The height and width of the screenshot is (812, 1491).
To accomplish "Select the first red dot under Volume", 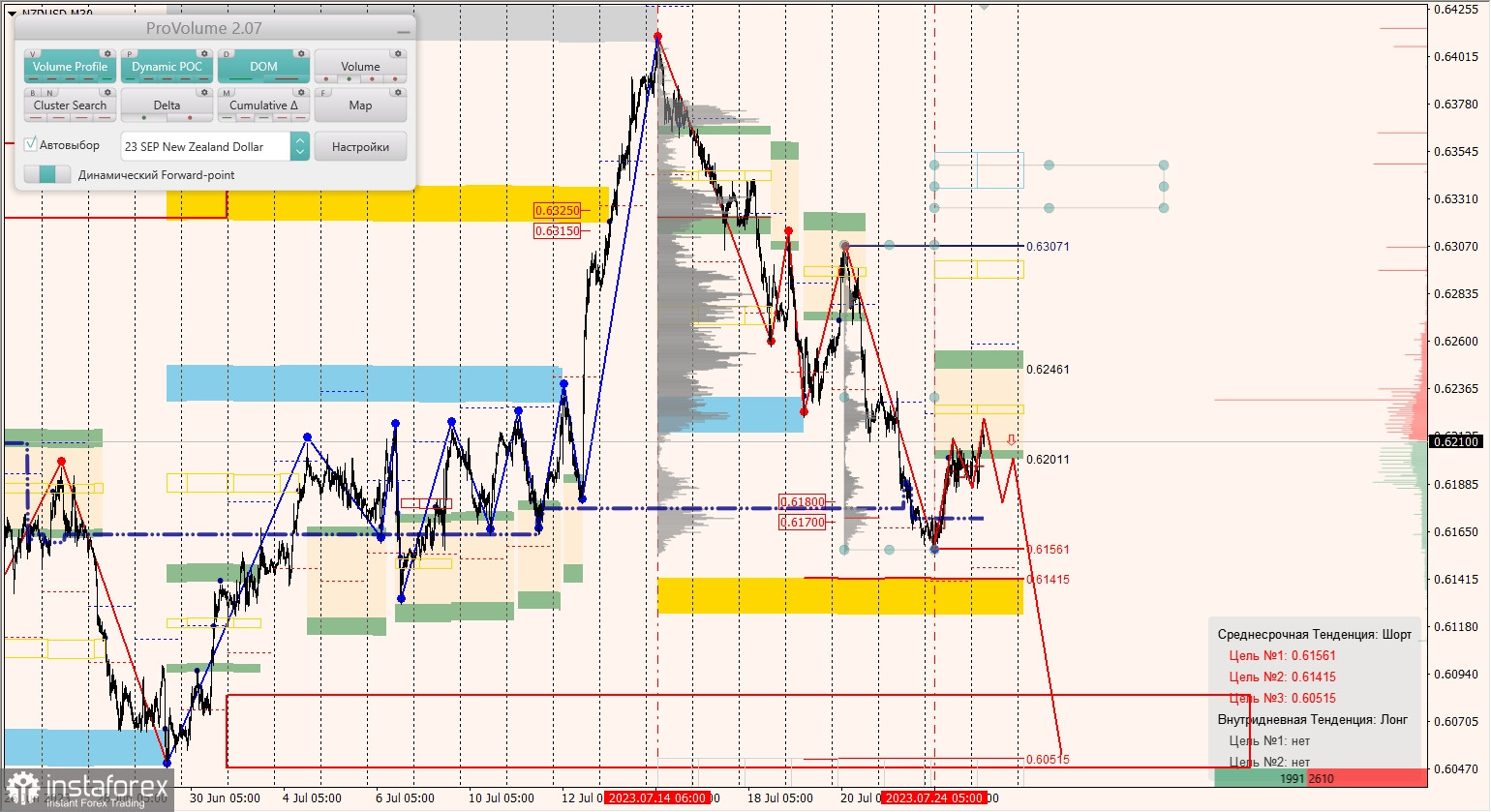I will [x=327, y=79].
